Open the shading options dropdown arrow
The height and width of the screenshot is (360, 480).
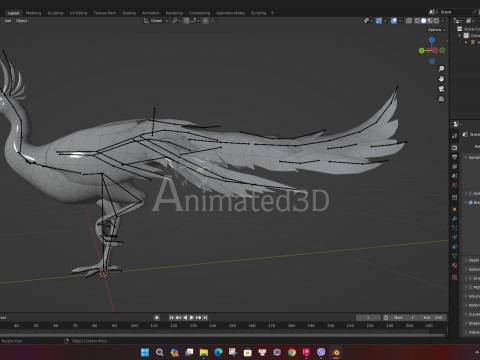pyautogui.click(x=443, y=21)
